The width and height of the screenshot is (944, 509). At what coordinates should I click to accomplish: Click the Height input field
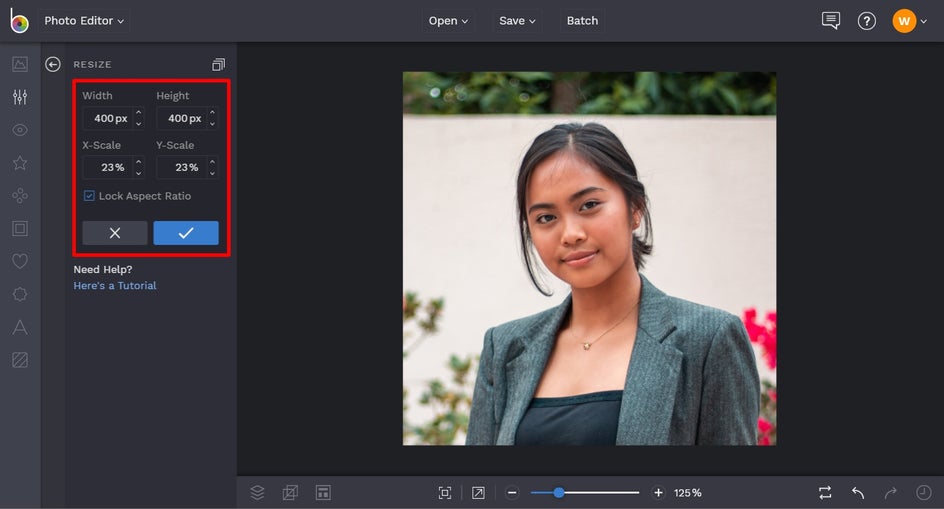[x=182, y=119]
